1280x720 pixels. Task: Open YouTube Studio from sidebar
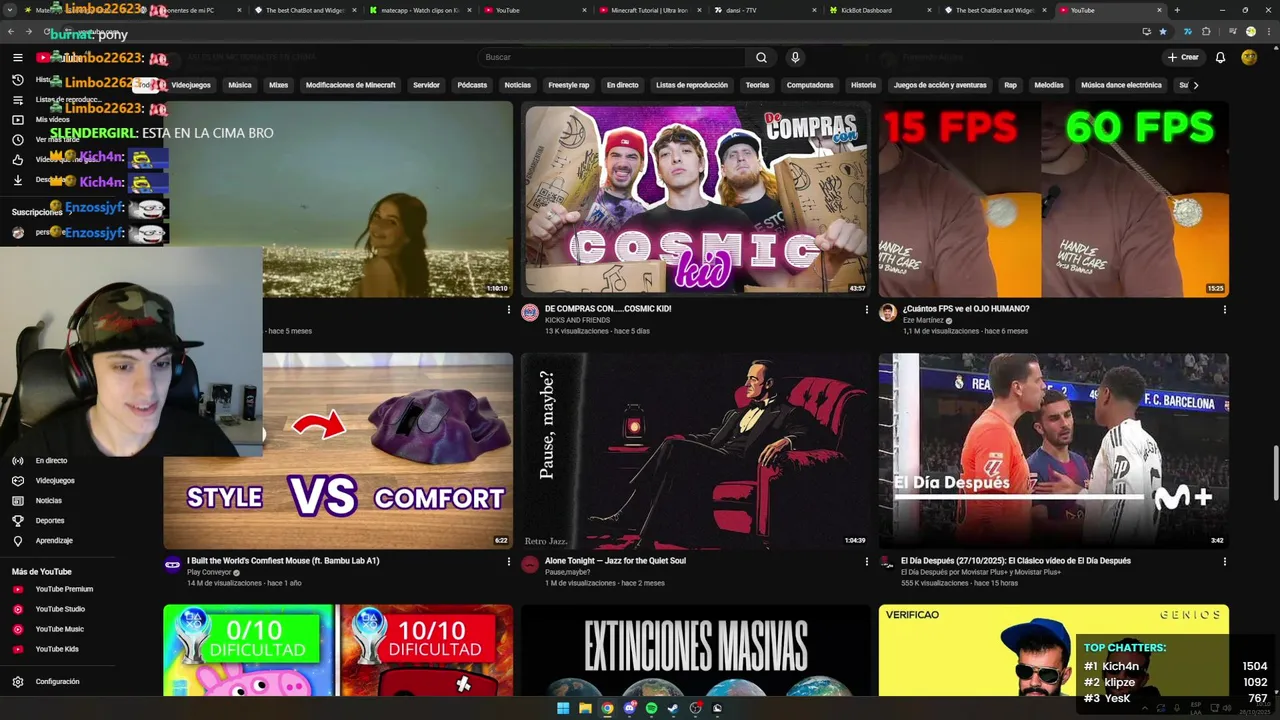point(60,609)
